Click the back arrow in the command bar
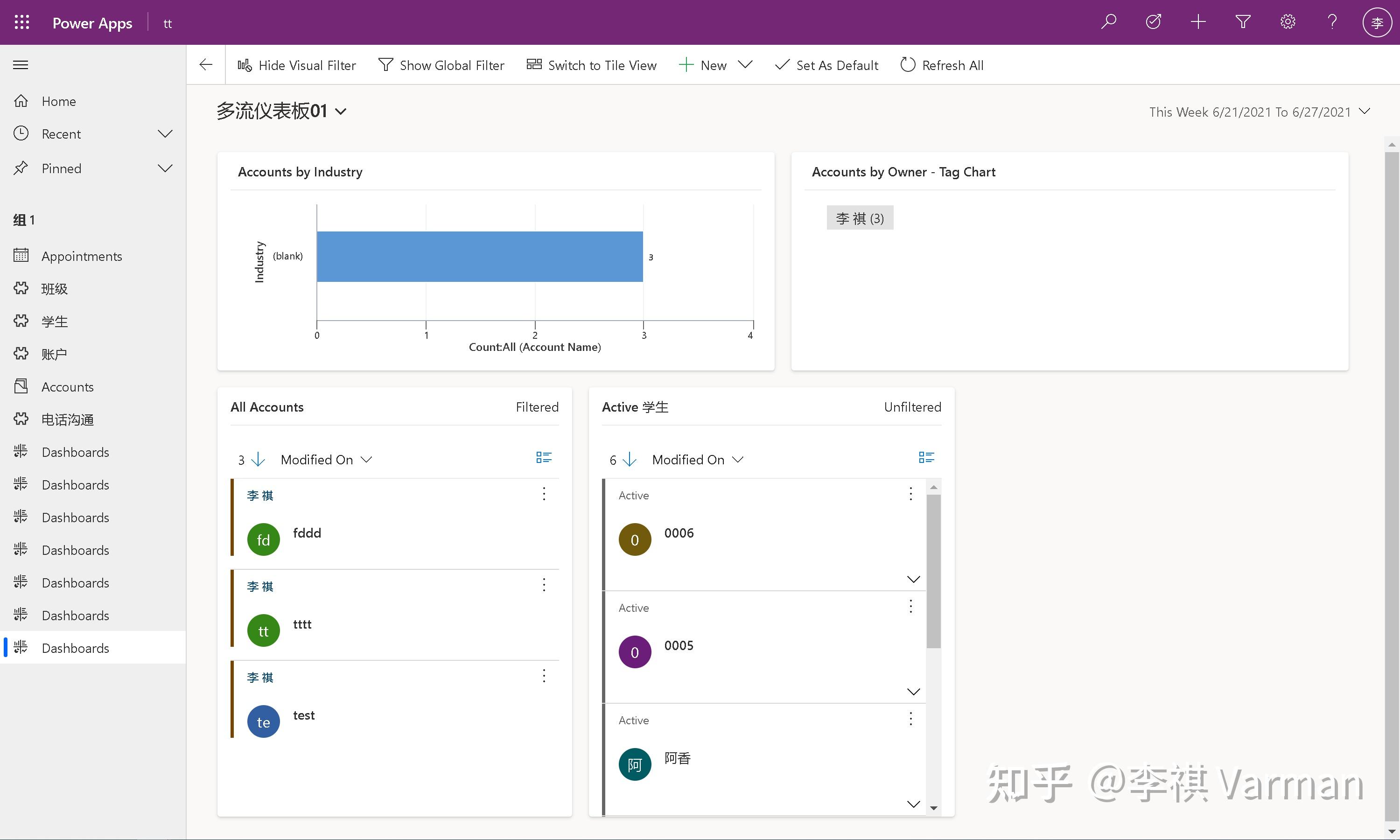1400x840 pixels. pyautogui.click(x=206, y=65)
